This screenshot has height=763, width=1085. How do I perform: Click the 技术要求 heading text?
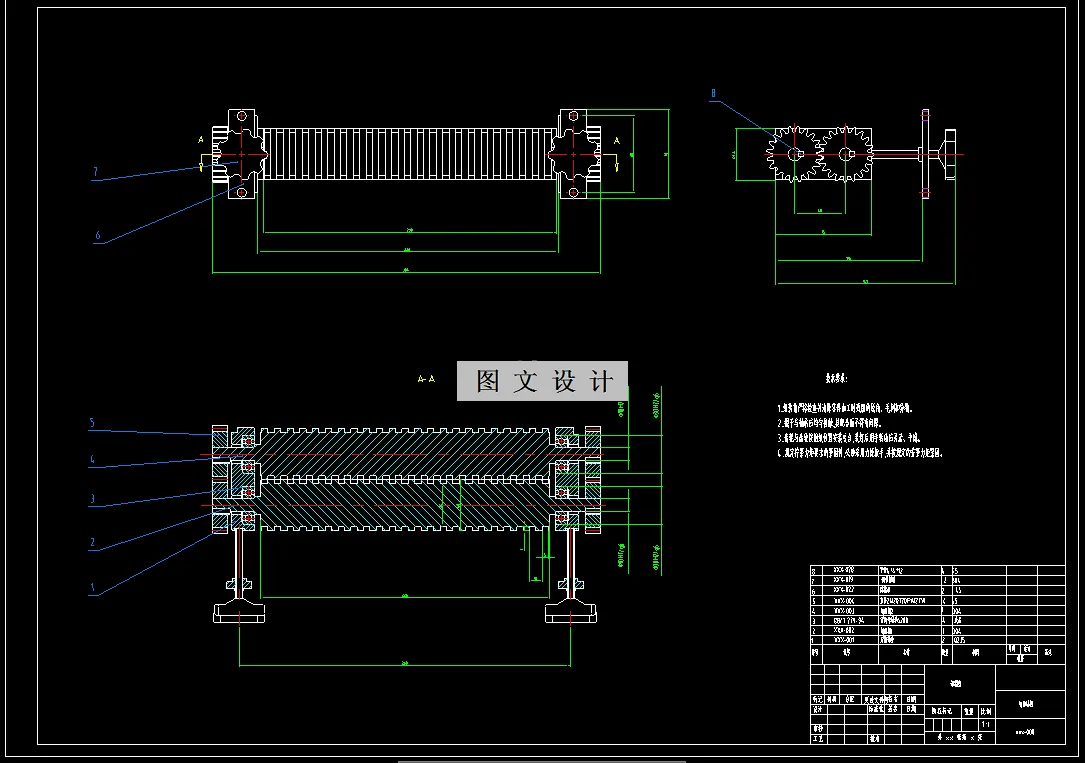tap(836, 378)
